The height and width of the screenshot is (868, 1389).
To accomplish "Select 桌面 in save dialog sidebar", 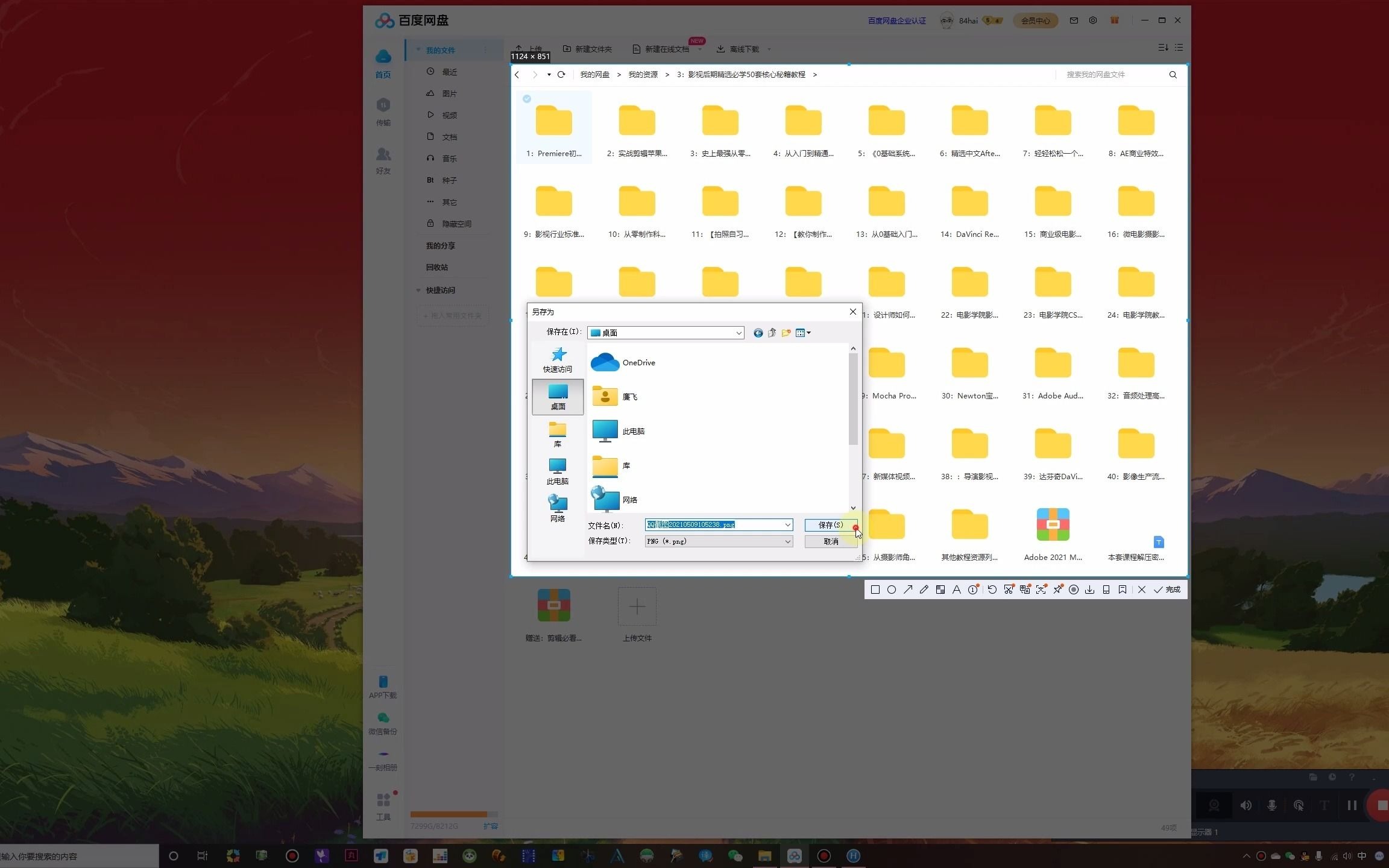I will tap(558, 397).
